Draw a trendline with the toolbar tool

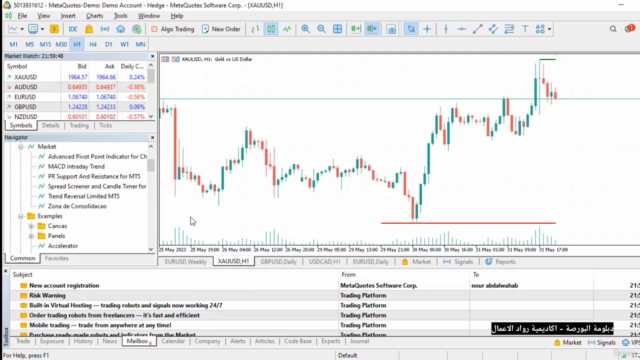click(477, 29)
